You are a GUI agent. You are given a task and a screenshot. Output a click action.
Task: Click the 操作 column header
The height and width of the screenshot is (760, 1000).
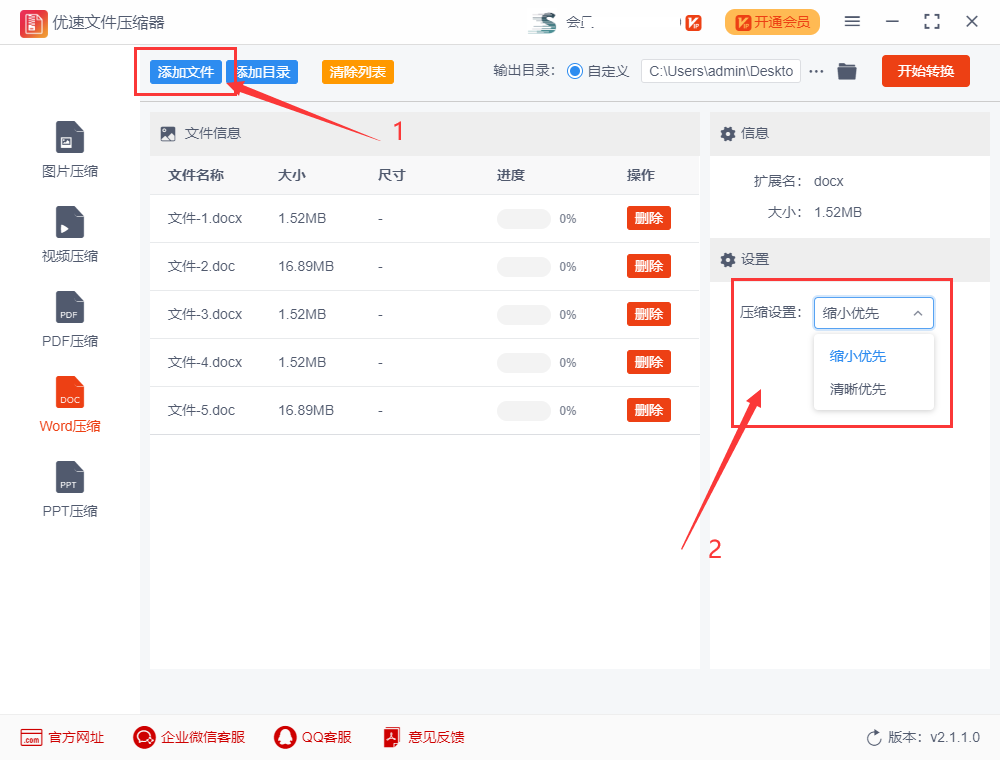pyautogui.click(x=641, y=175)
